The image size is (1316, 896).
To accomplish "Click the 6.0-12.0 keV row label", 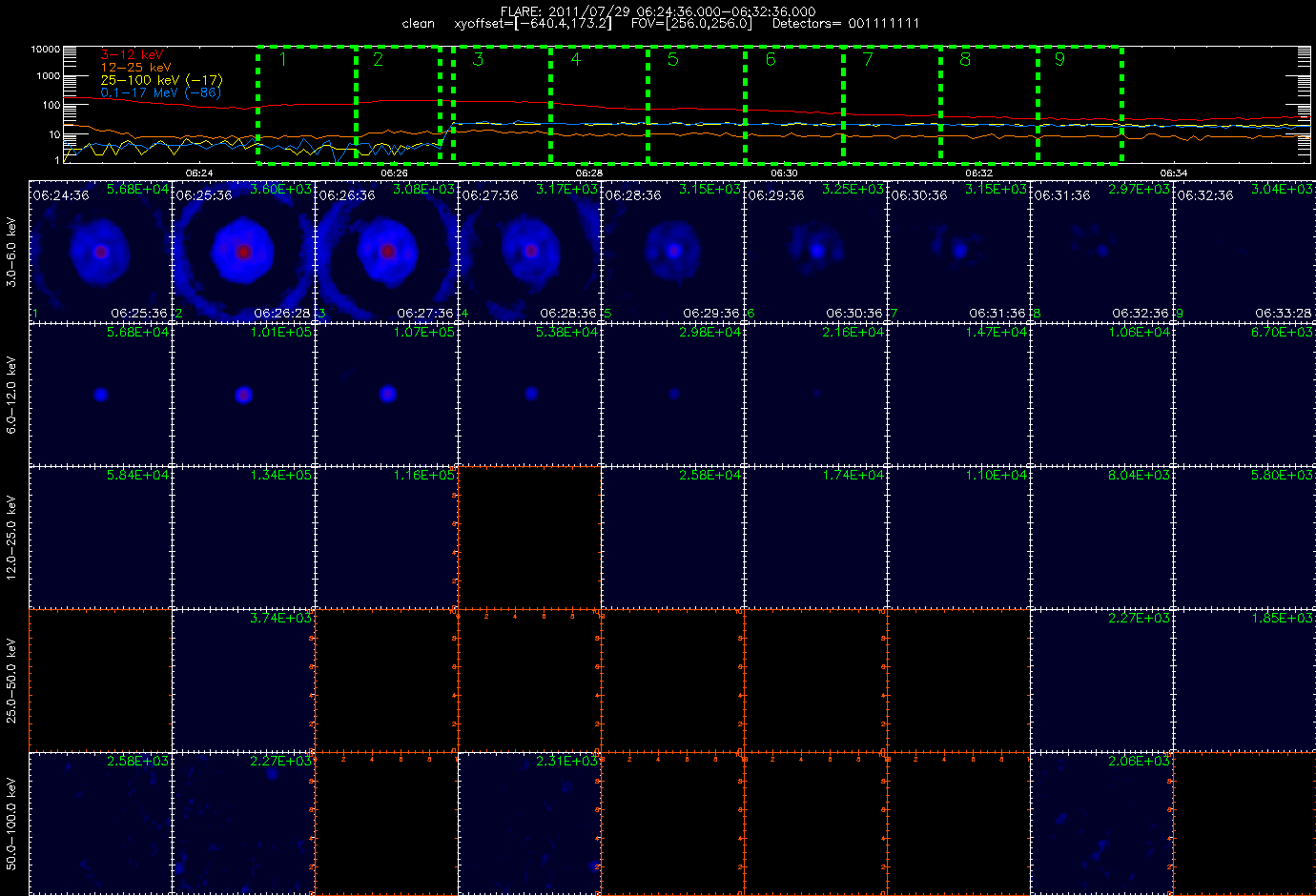I will coord(11,395).
